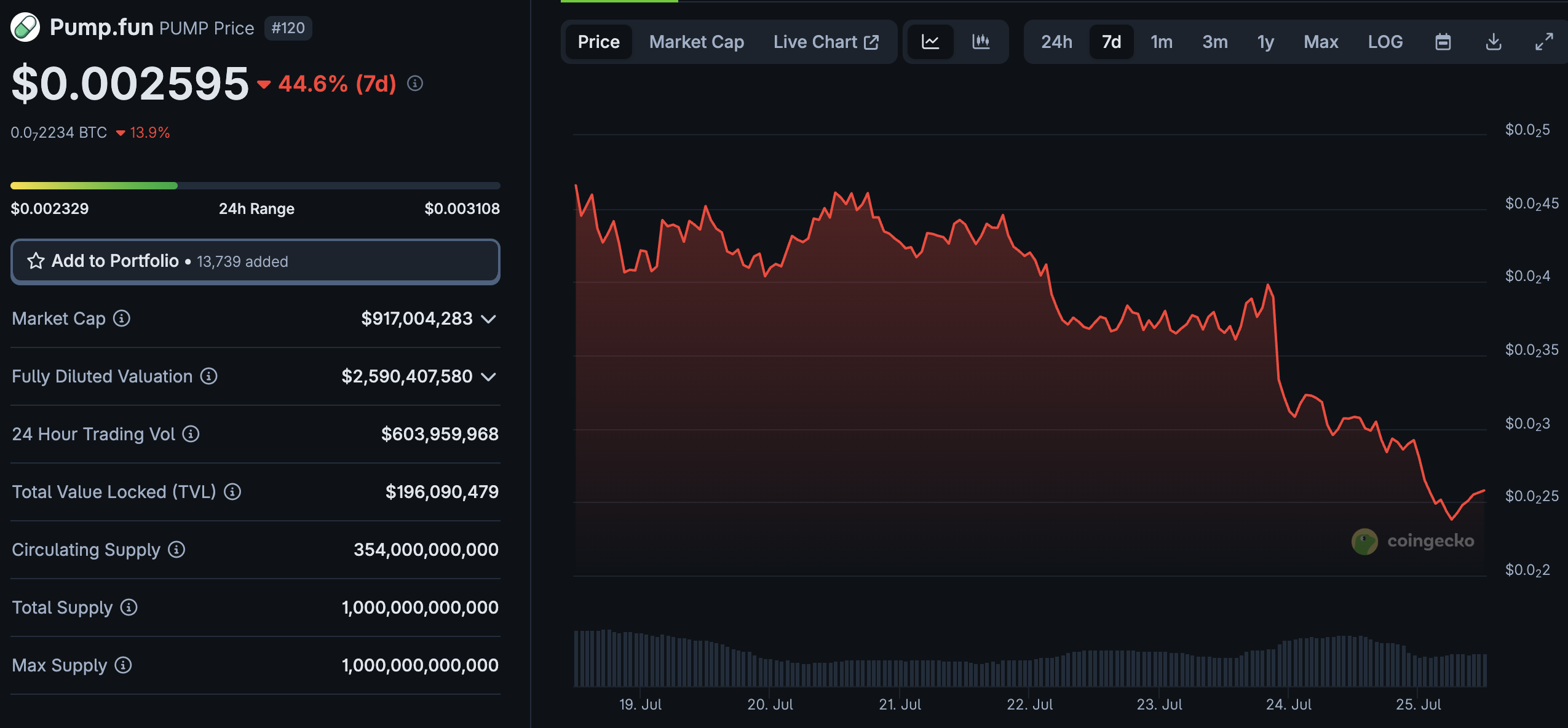1568x728 pixels.
Task: Click trading volume value $603,959,968
Action: [440, 434]
